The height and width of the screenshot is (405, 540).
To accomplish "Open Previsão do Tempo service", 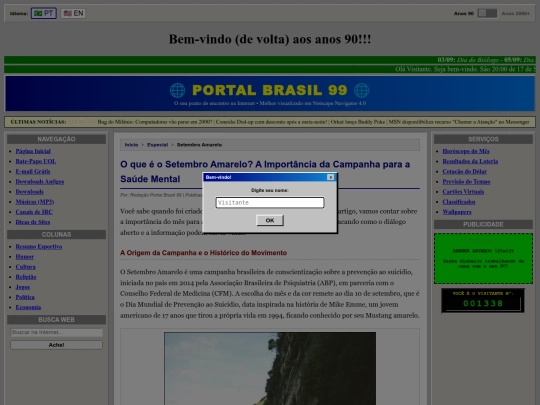I will tap(466, 181).
